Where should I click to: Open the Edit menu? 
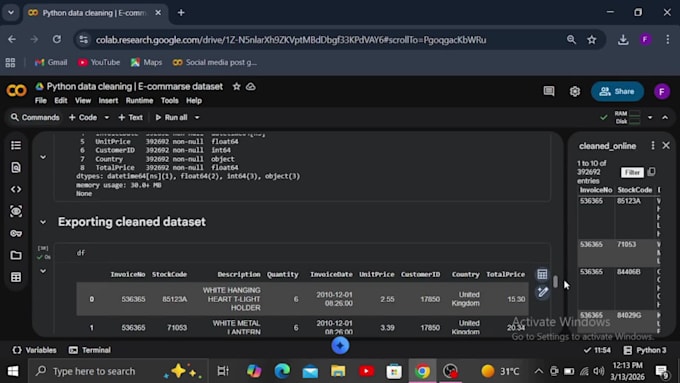tap(61, 101)
